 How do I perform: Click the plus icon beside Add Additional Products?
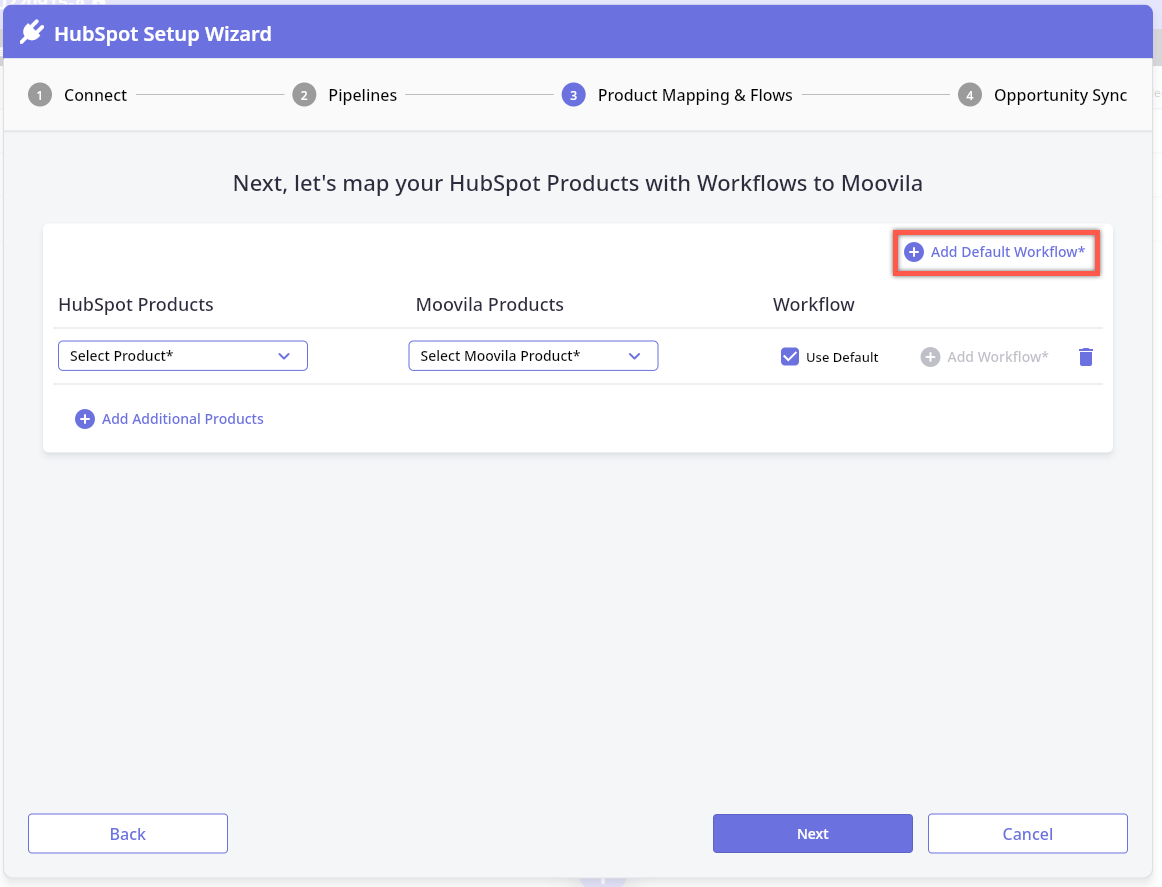click(x=85, y=419)
